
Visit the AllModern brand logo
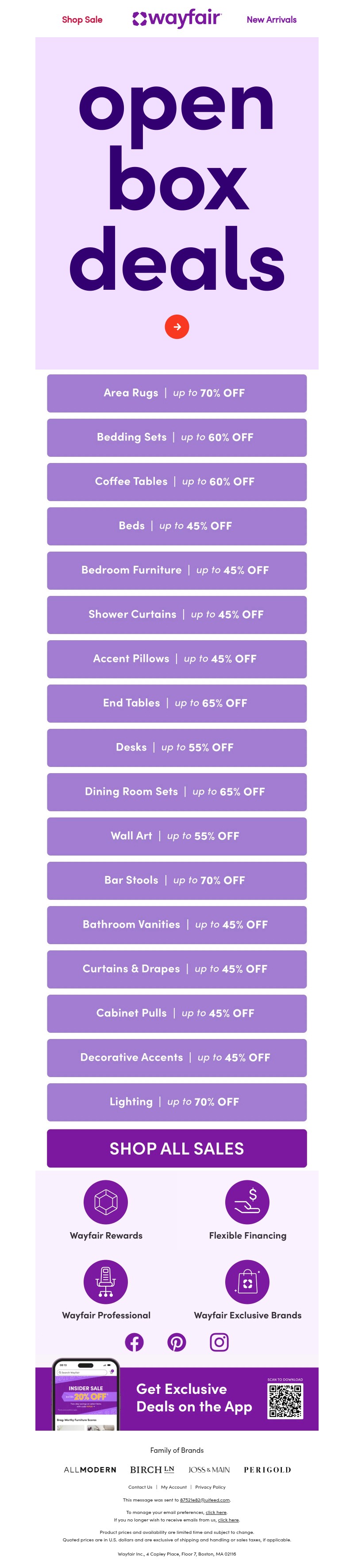90,1469
